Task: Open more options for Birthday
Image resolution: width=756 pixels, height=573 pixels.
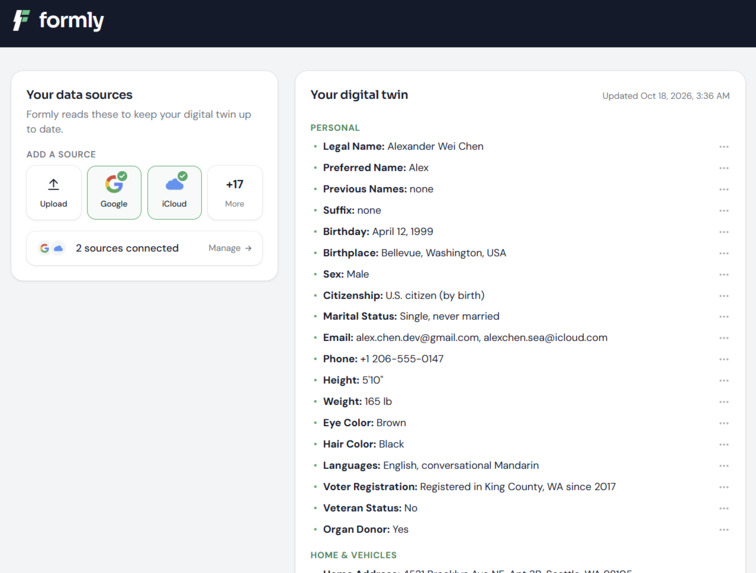Action: tap(724, 232)
